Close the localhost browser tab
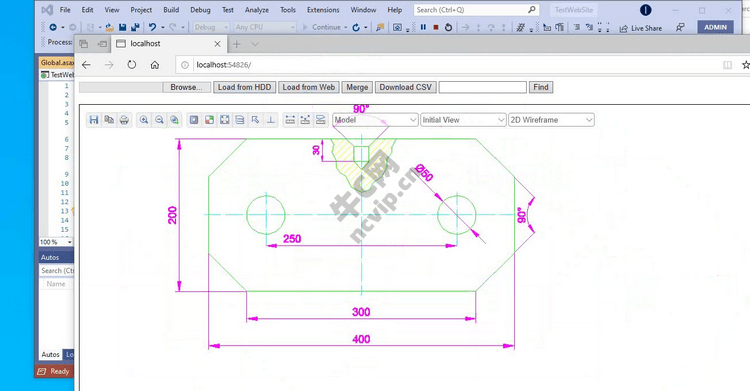This screenshot has height=391, width=750. [217, 44]
